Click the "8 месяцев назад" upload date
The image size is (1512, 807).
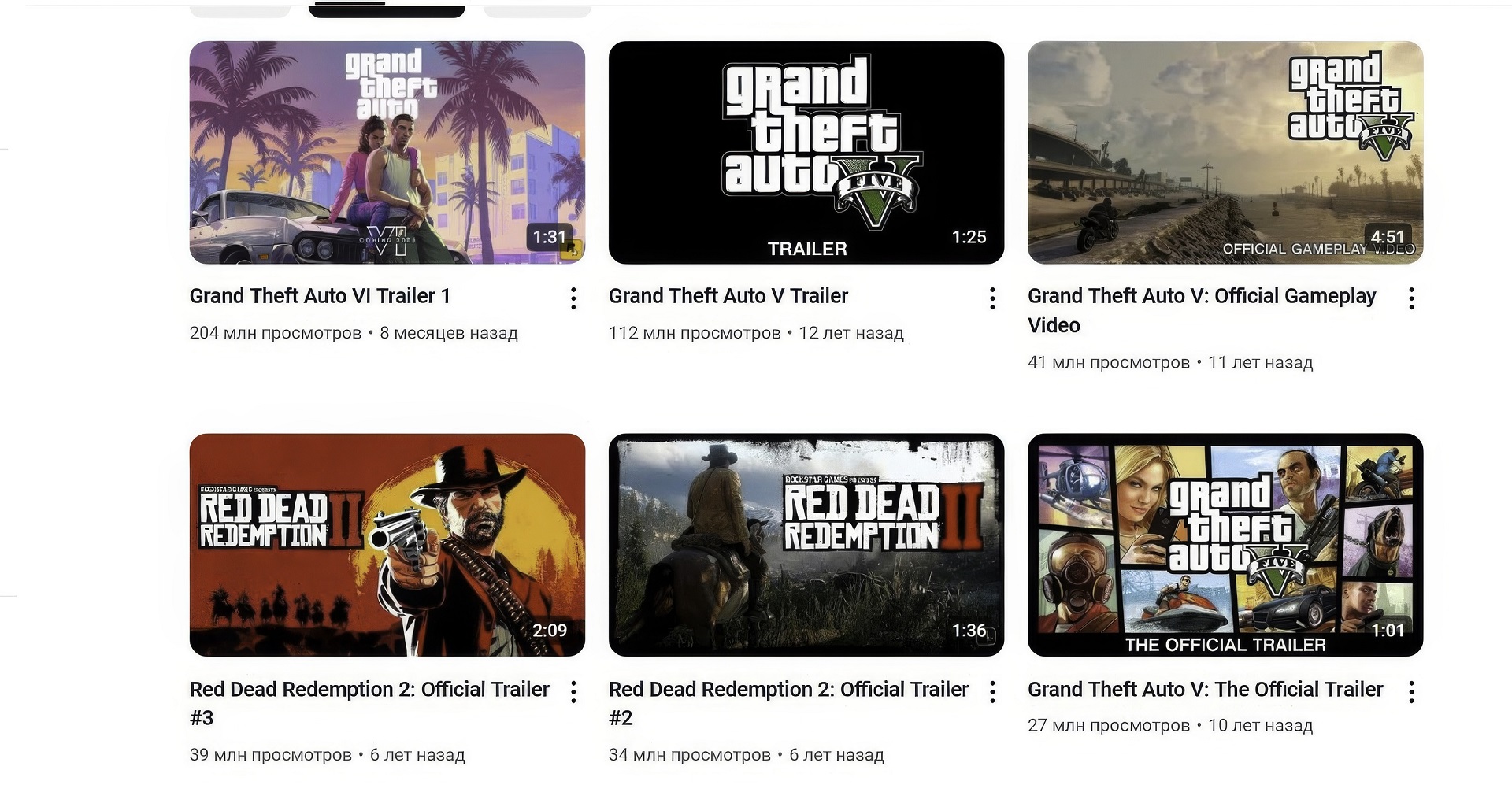click(x=449, y=333)
